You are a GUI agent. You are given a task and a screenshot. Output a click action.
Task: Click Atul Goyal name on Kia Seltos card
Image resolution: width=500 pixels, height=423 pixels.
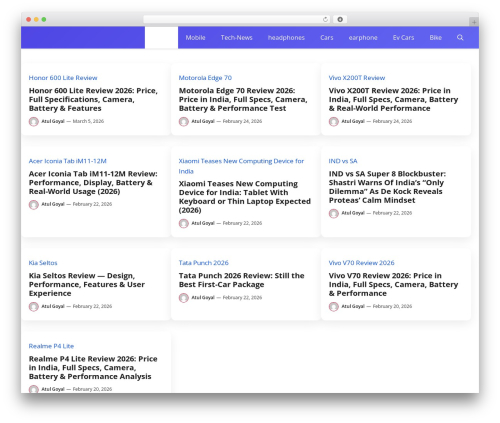(x=53, y=306)
